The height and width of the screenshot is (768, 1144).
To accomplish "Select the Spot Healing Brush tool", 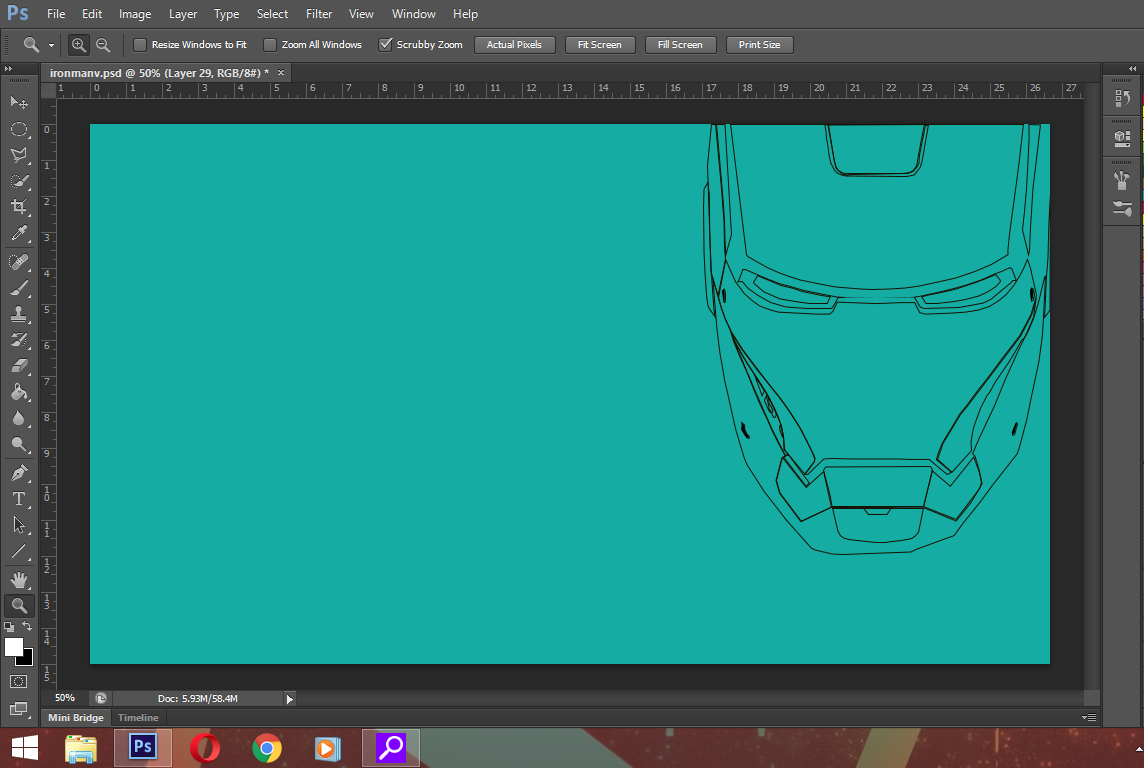I will (x=19, y=261).
